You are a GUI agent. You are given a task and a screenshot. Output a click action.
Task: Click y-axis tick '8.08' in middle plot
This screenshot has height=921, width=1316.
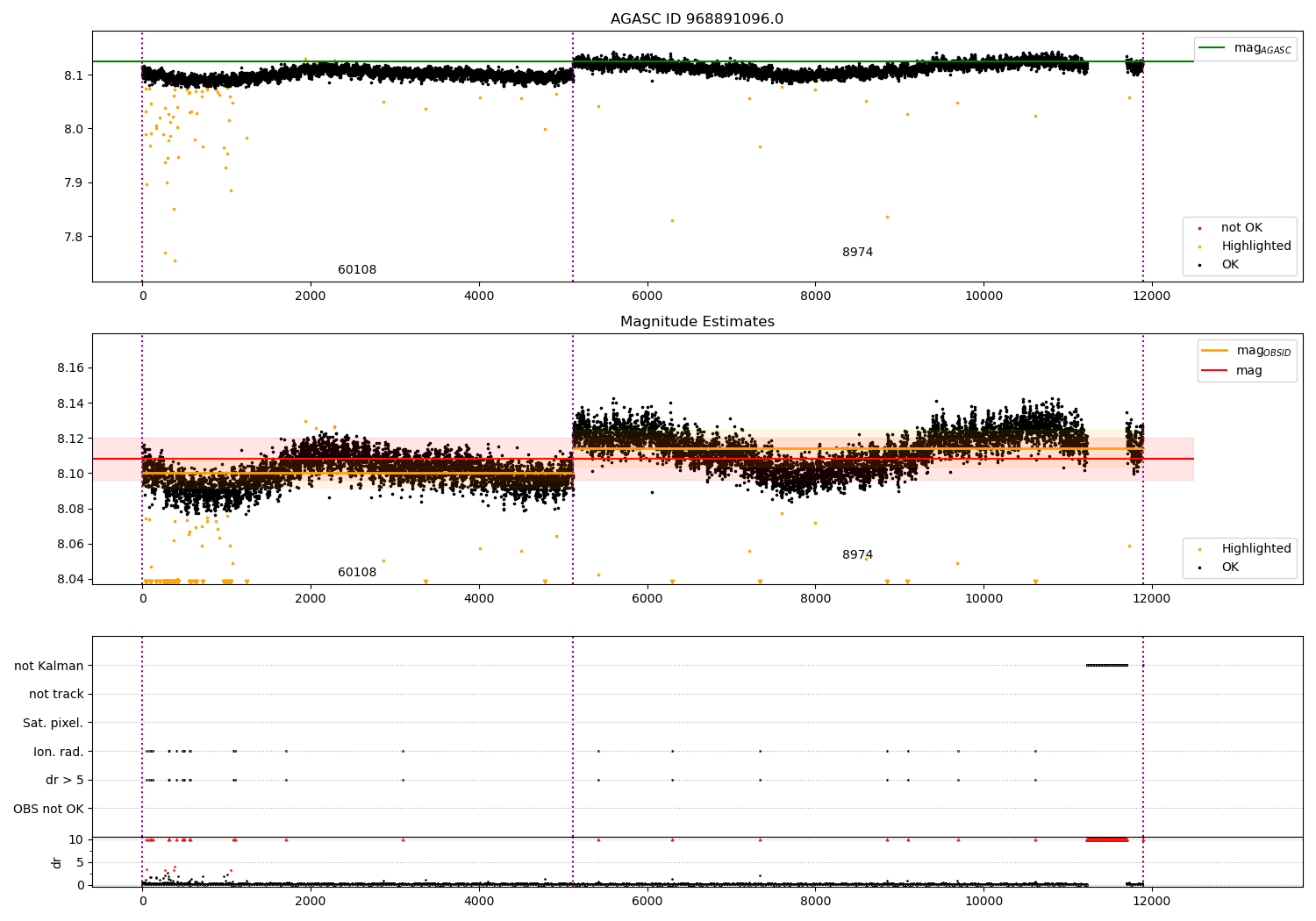70,509
